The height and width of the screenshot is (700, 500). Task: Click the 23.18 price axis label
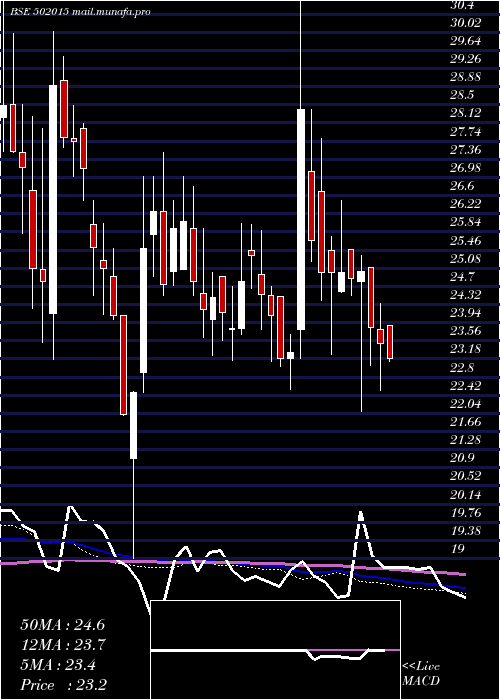pos(465,349)
